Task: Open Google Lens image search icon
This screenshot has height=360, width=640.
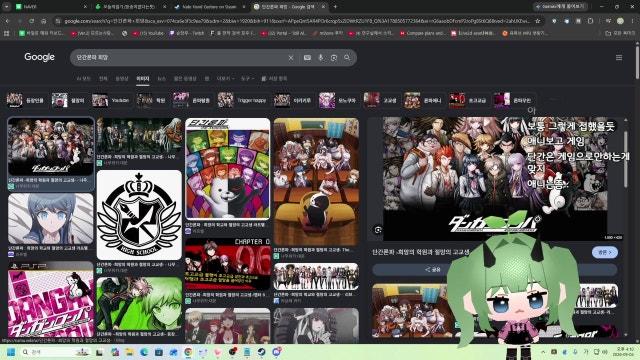Action: [x=334, y=58]
